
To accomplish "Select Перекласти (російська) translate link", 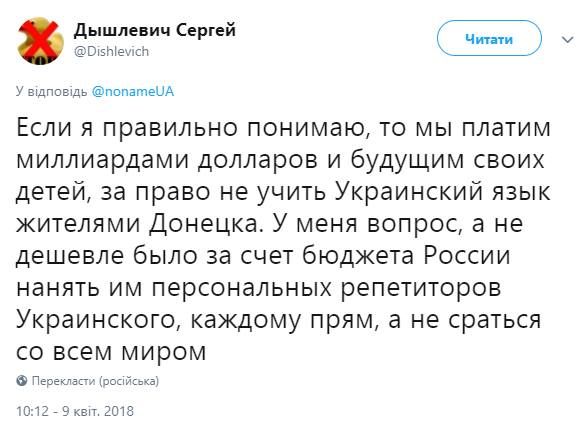I will coord(95,381).
